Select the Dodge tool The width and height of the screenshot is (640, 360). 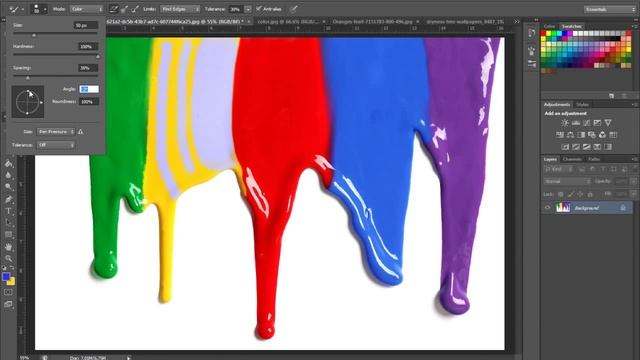(x=9, y=187)
